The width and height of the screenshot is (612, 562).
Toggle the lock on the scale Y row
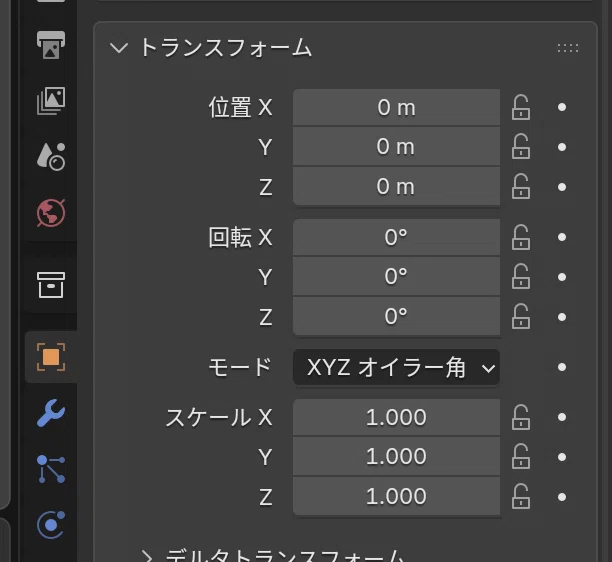point(521,457)
